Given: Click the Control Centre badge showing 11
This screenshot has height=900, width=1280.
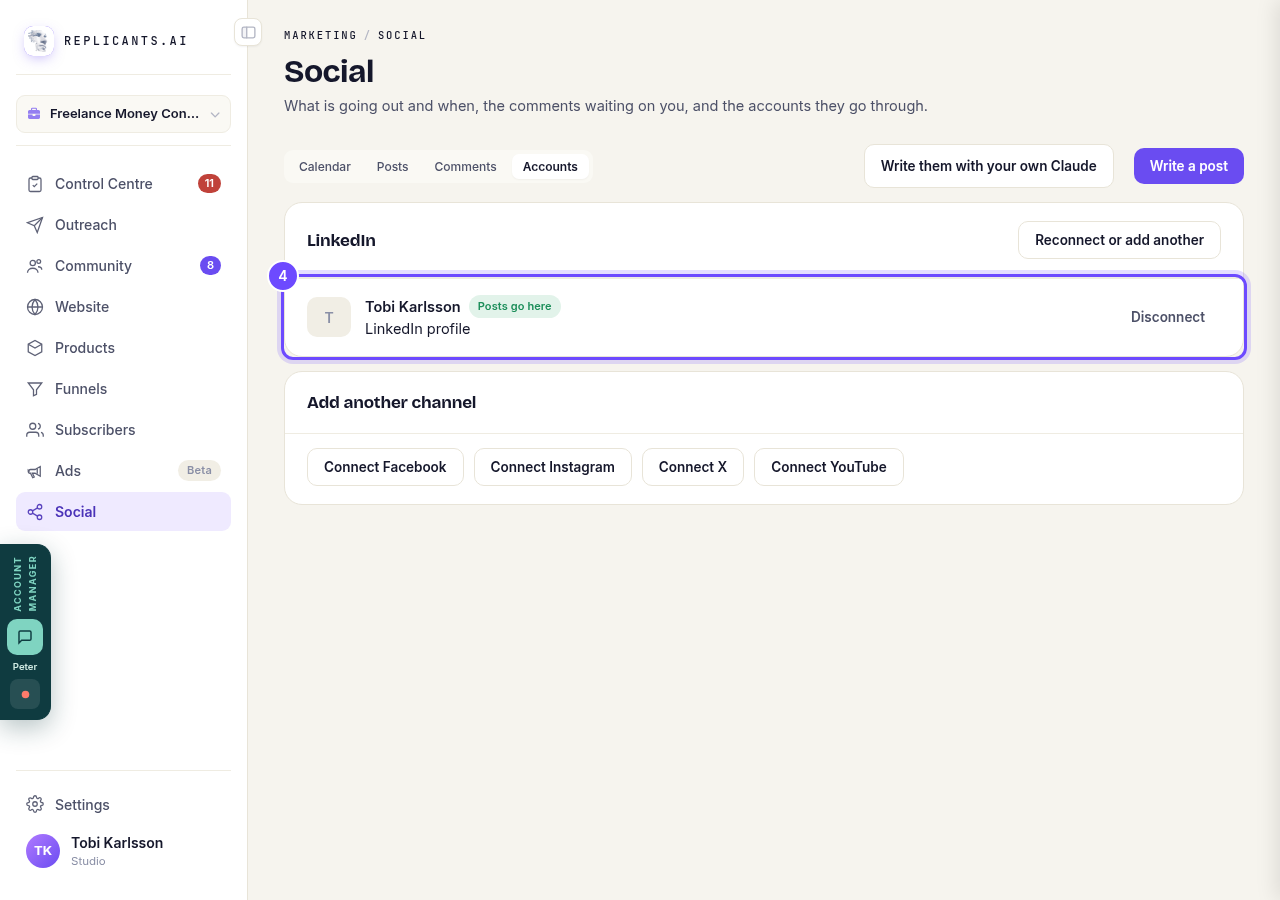Looking at the screenshot, I should click(209, 184).
